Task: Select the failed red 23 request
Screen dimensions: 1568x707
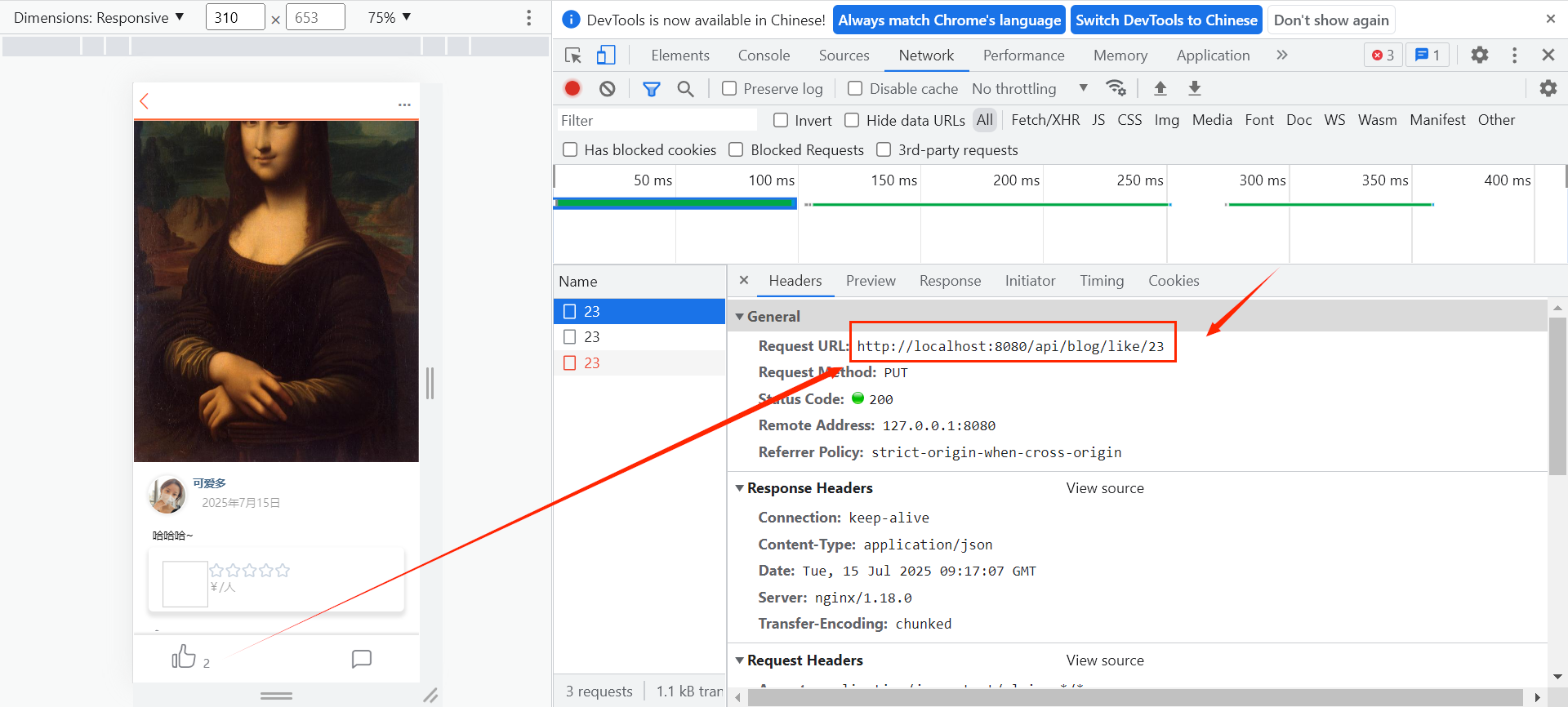Action: coord(639,362)
